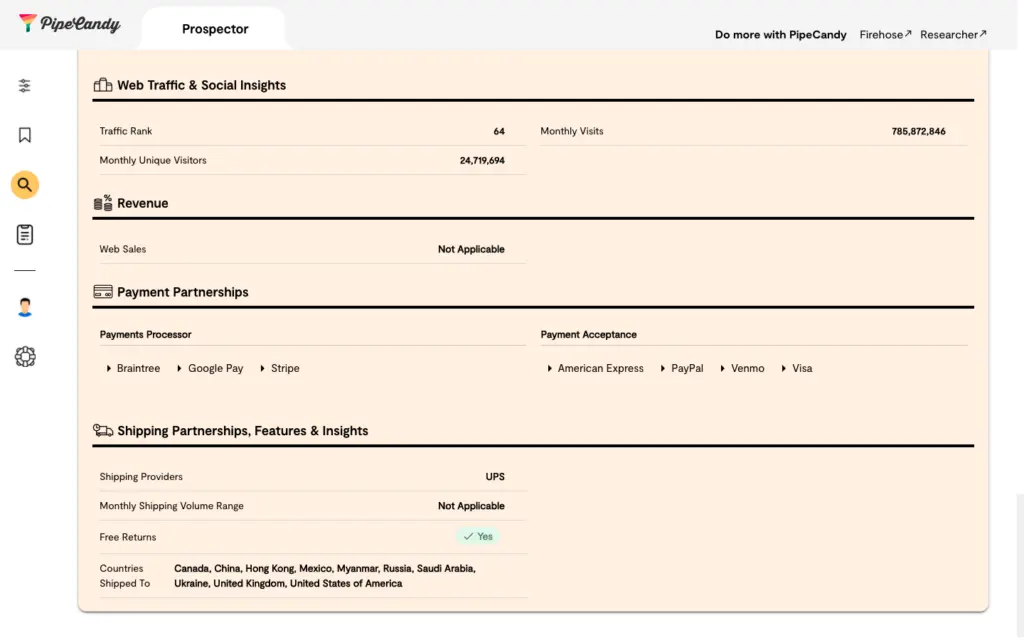Open the Researcher external link

(953, 35)
